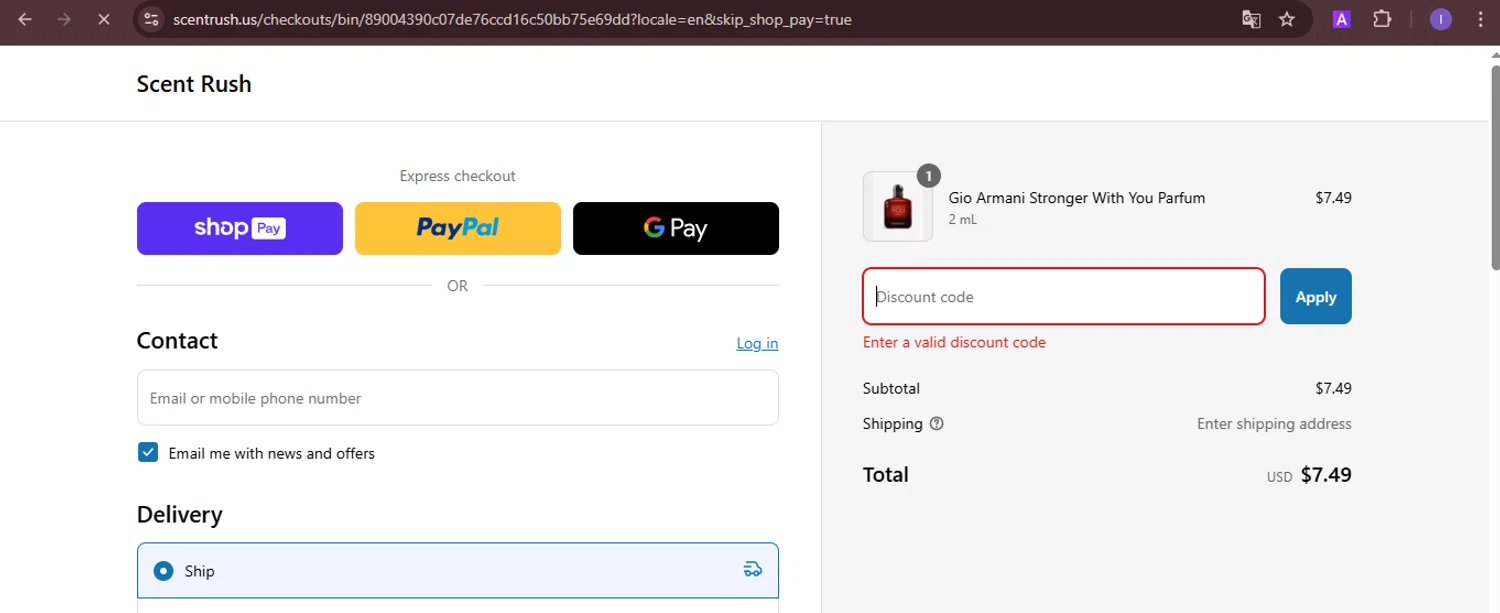
Task: Click the Log in link
Action: pyautogui.click(x=757, y=343)
